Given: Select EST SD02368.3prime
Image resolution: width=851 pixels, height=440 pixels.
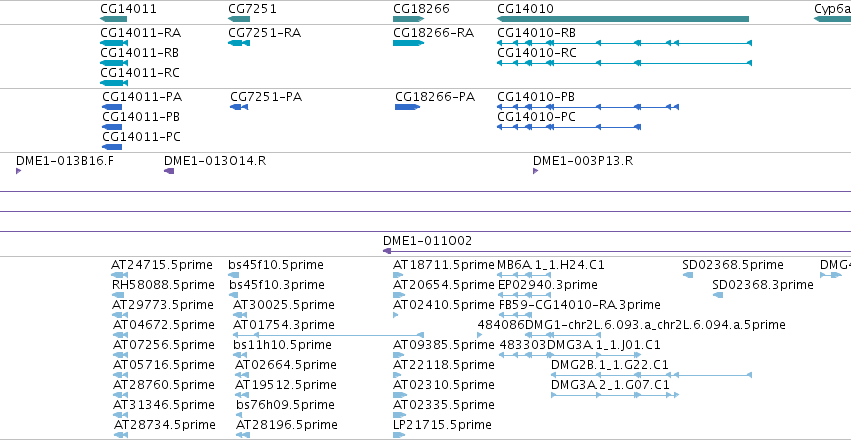Looking at the screenshot, I should click(x=763, y=285).
